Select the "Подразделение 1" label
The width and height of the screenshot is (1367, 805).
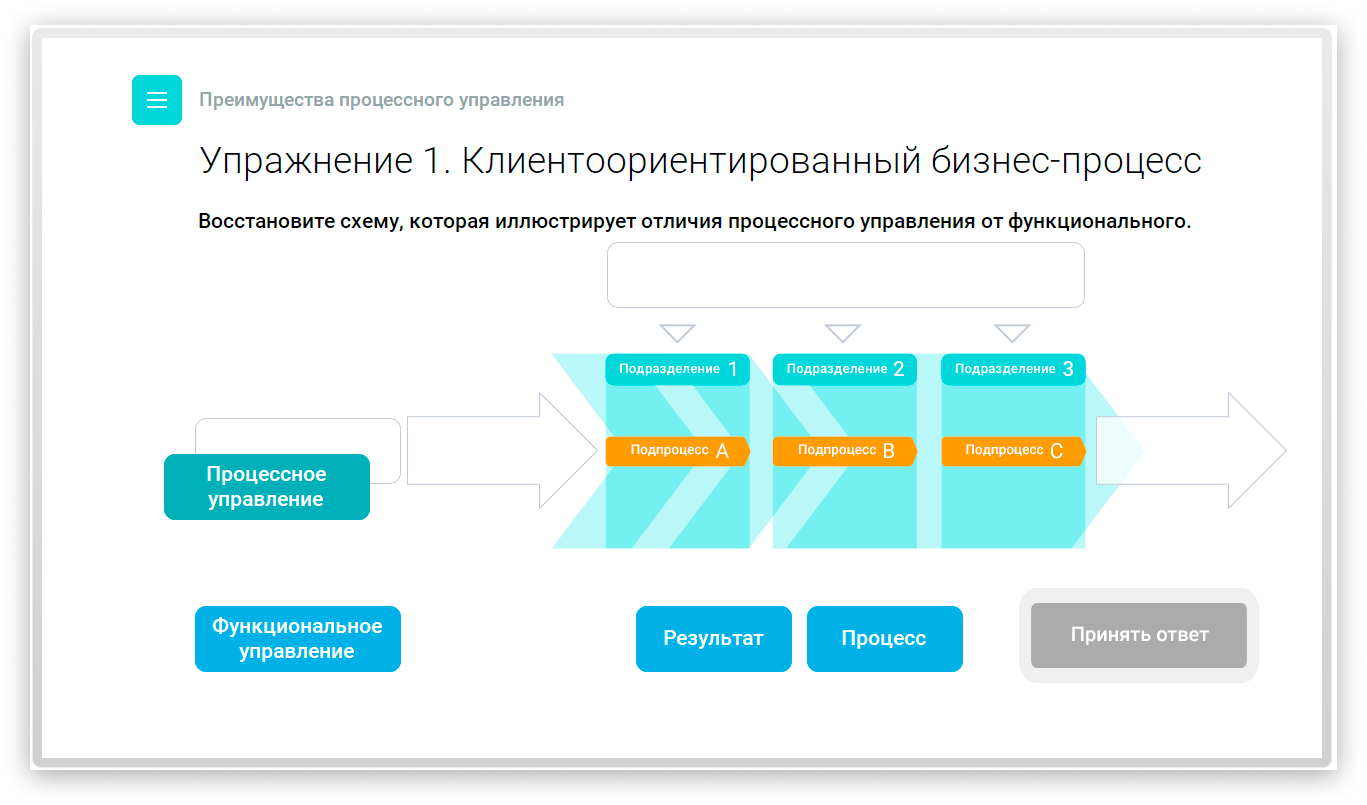coord(678,369)
